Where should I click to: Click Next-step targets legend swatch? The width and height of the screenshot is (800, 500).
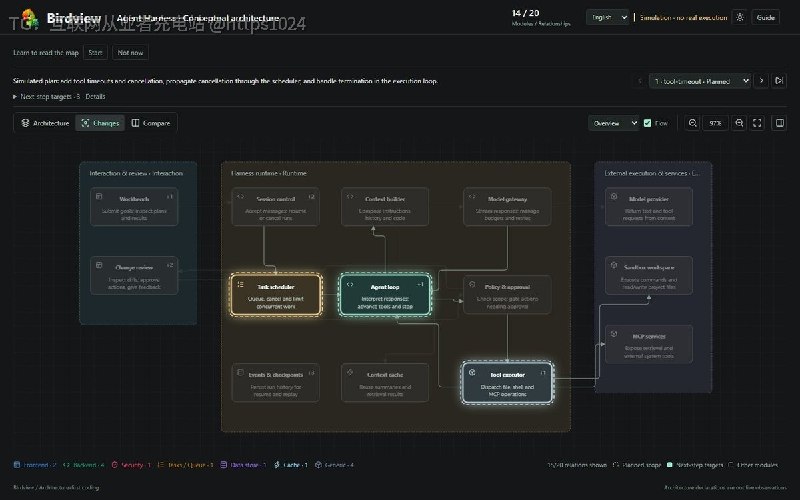(670, 465)
